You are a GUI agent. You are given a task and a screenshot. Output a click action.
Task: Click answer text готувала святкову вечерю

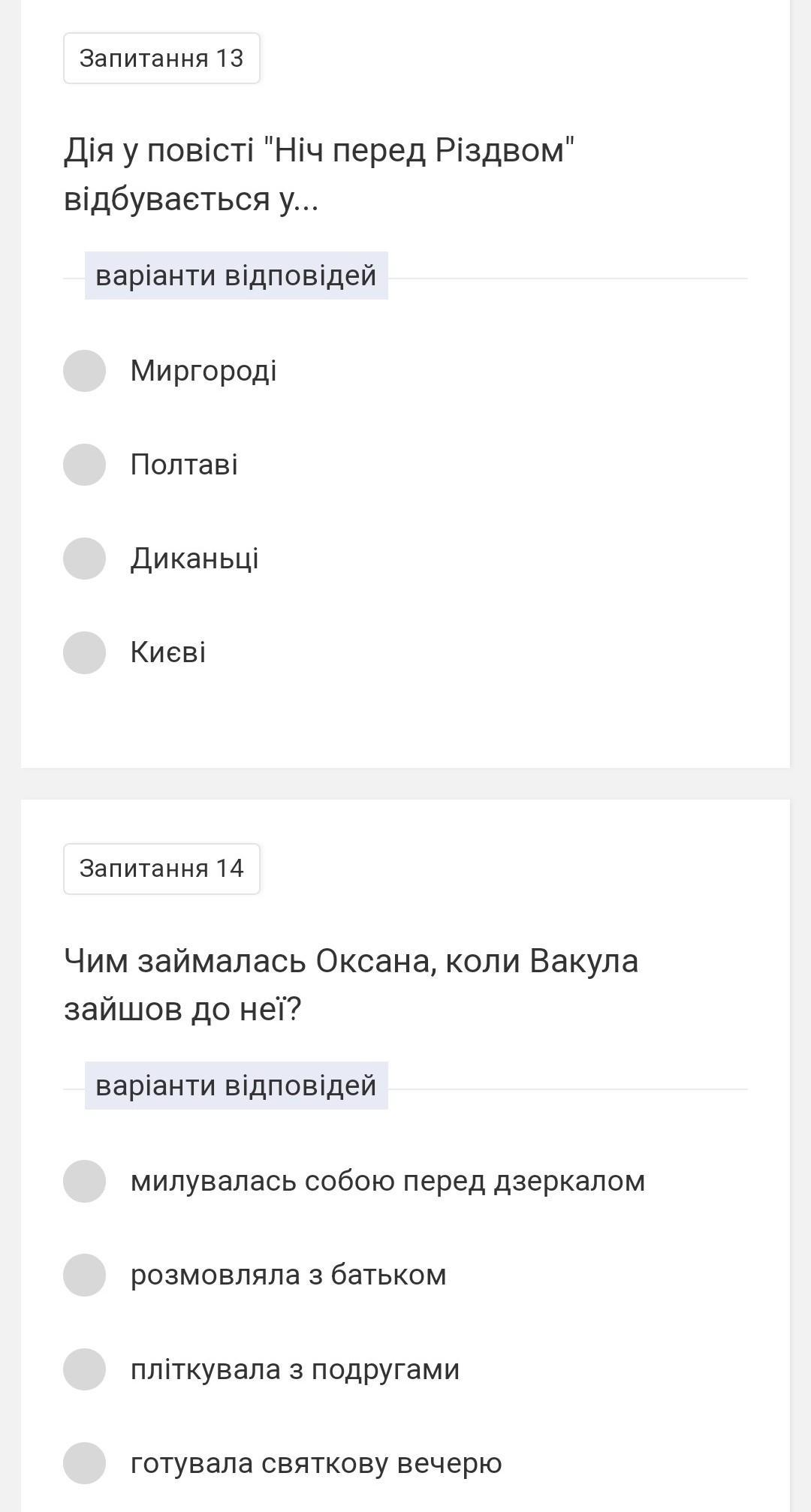click(x=316, y=1463)
